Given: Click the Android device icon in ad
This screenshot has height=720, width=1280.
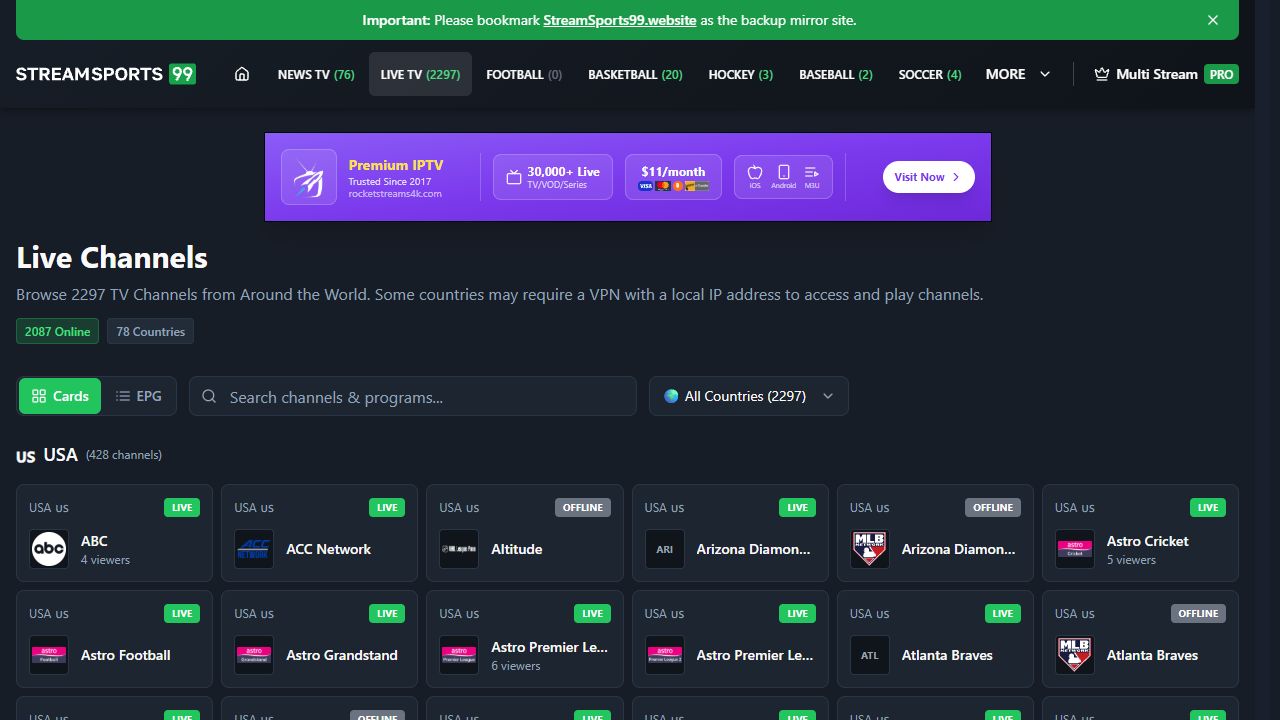Looking at the screenshot, I should pos(784,172).
